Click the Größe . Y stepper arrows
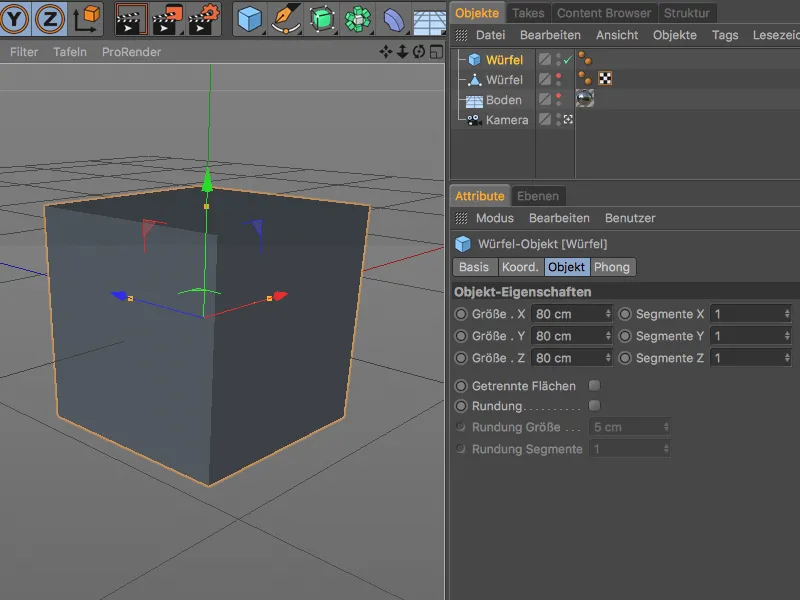The height and width of the screenshot is (600, 800). [608, 336]
